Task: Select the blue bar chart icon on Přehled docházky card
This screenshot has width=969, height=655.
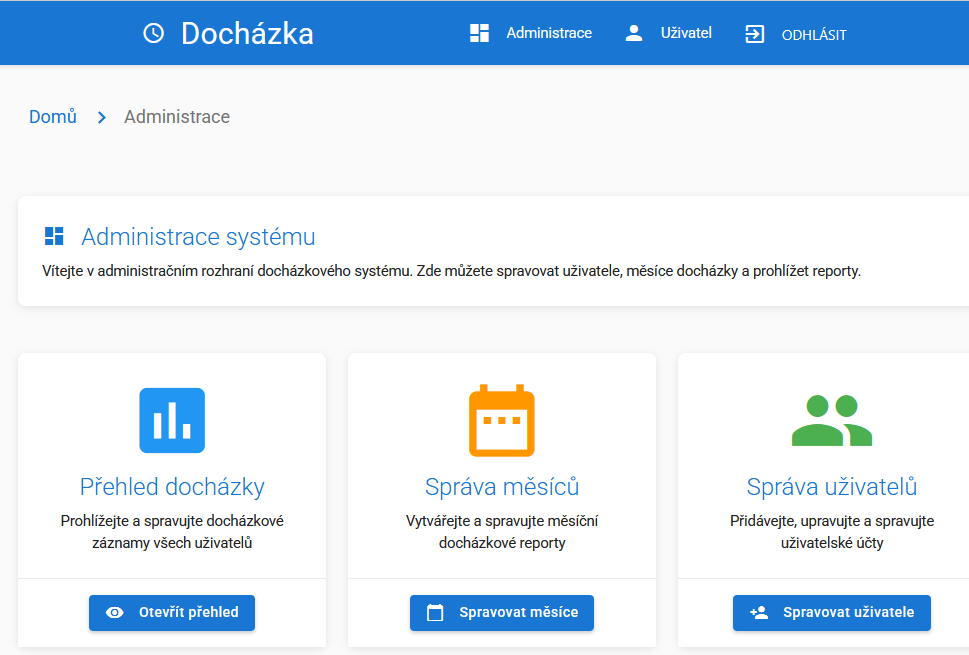Action: click(x=171, y=420)
